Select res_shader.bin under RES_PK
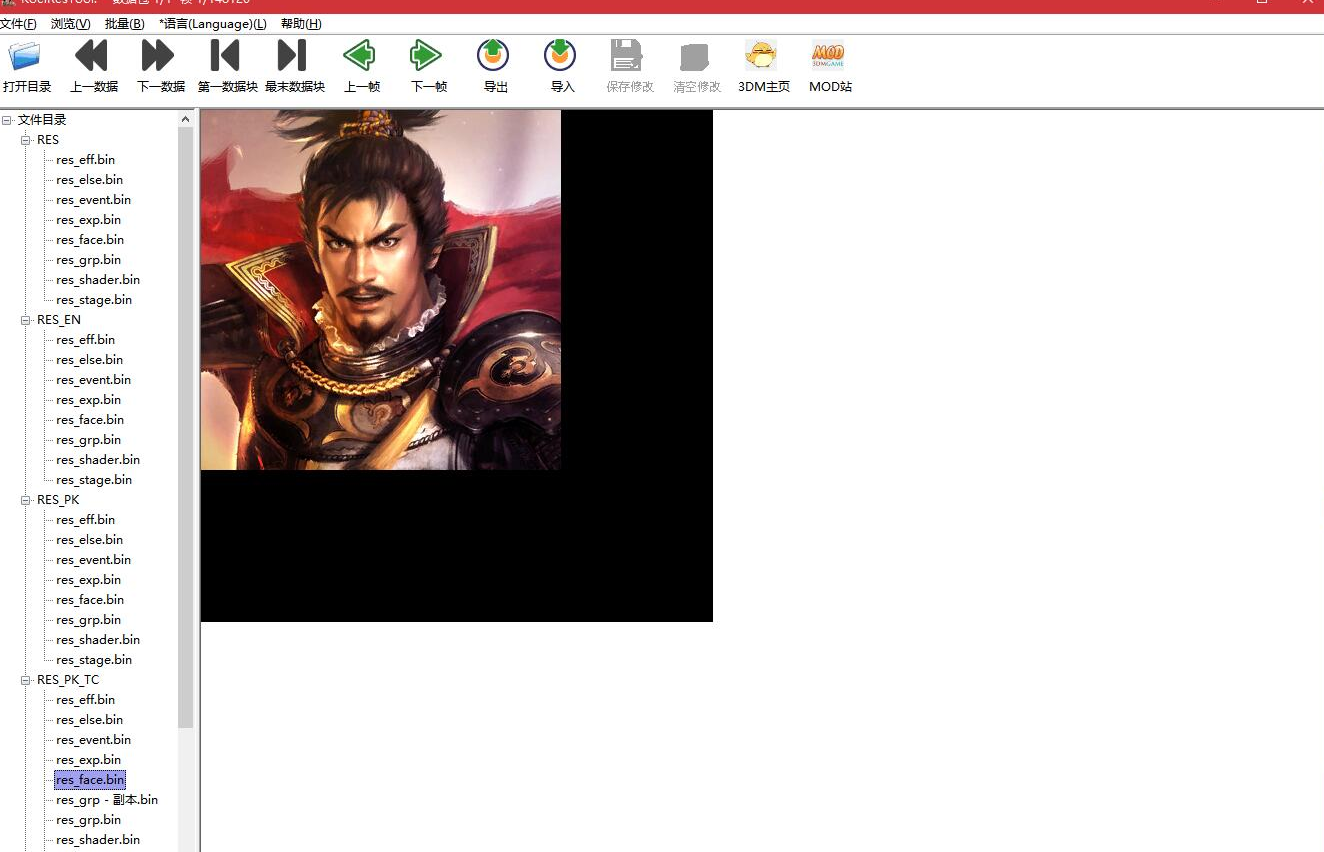The width and height of the screenshot is (1324, 852). click(x=98, y=640)
